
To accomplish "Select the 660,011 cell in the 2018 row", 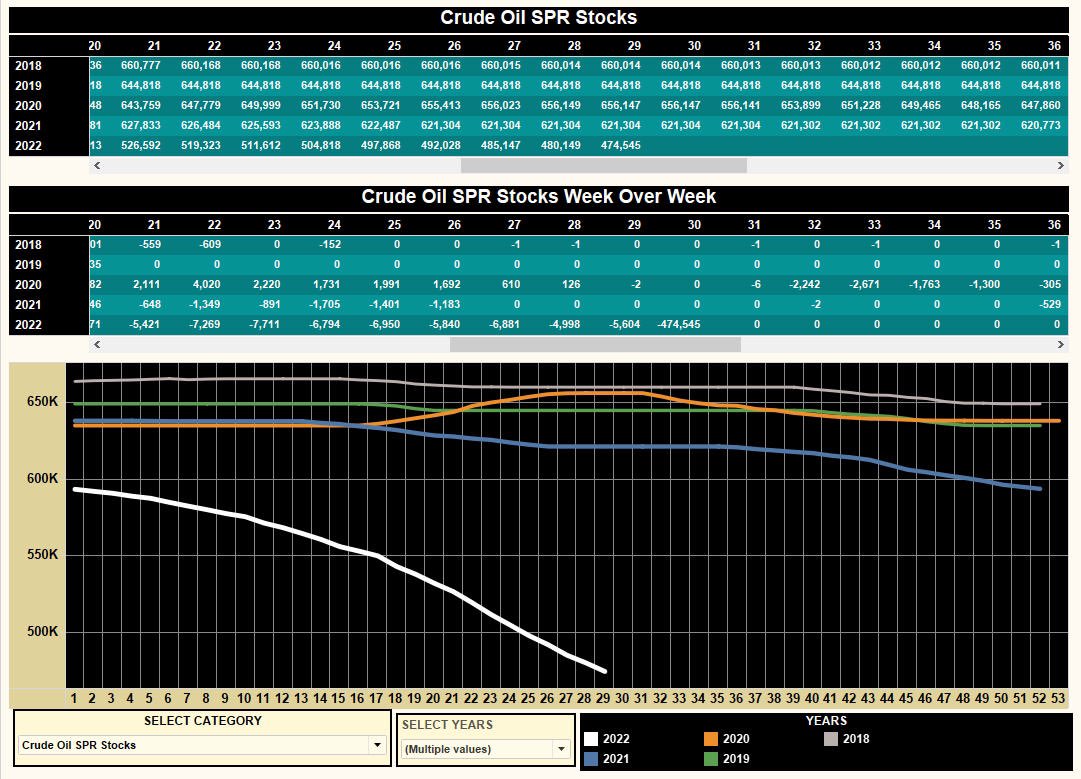I will point(1040,65).
